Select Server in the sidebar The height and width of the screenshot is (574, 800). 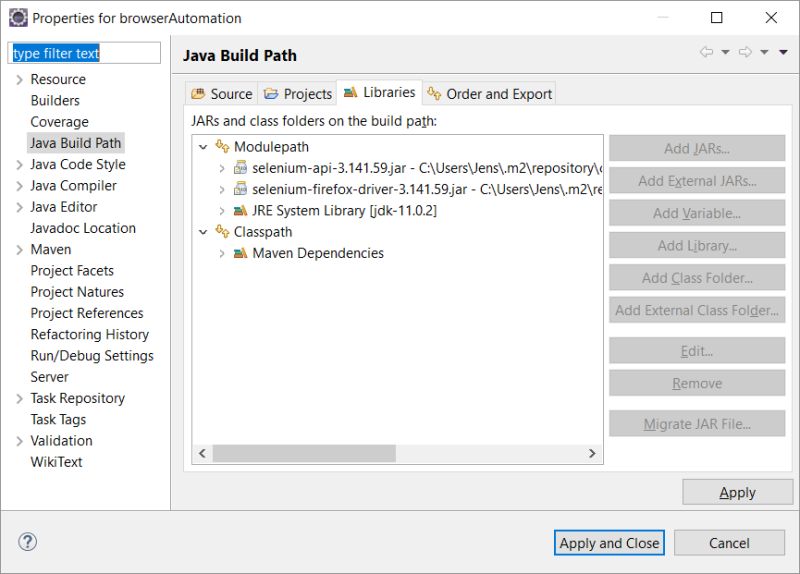click(49, 377)
